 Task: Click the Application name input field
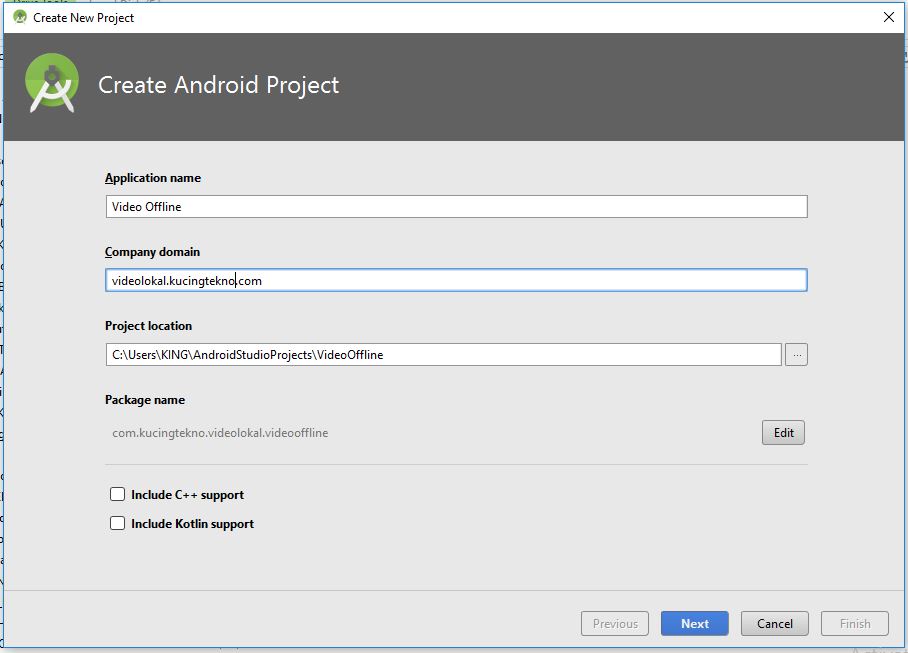[456, 207]
